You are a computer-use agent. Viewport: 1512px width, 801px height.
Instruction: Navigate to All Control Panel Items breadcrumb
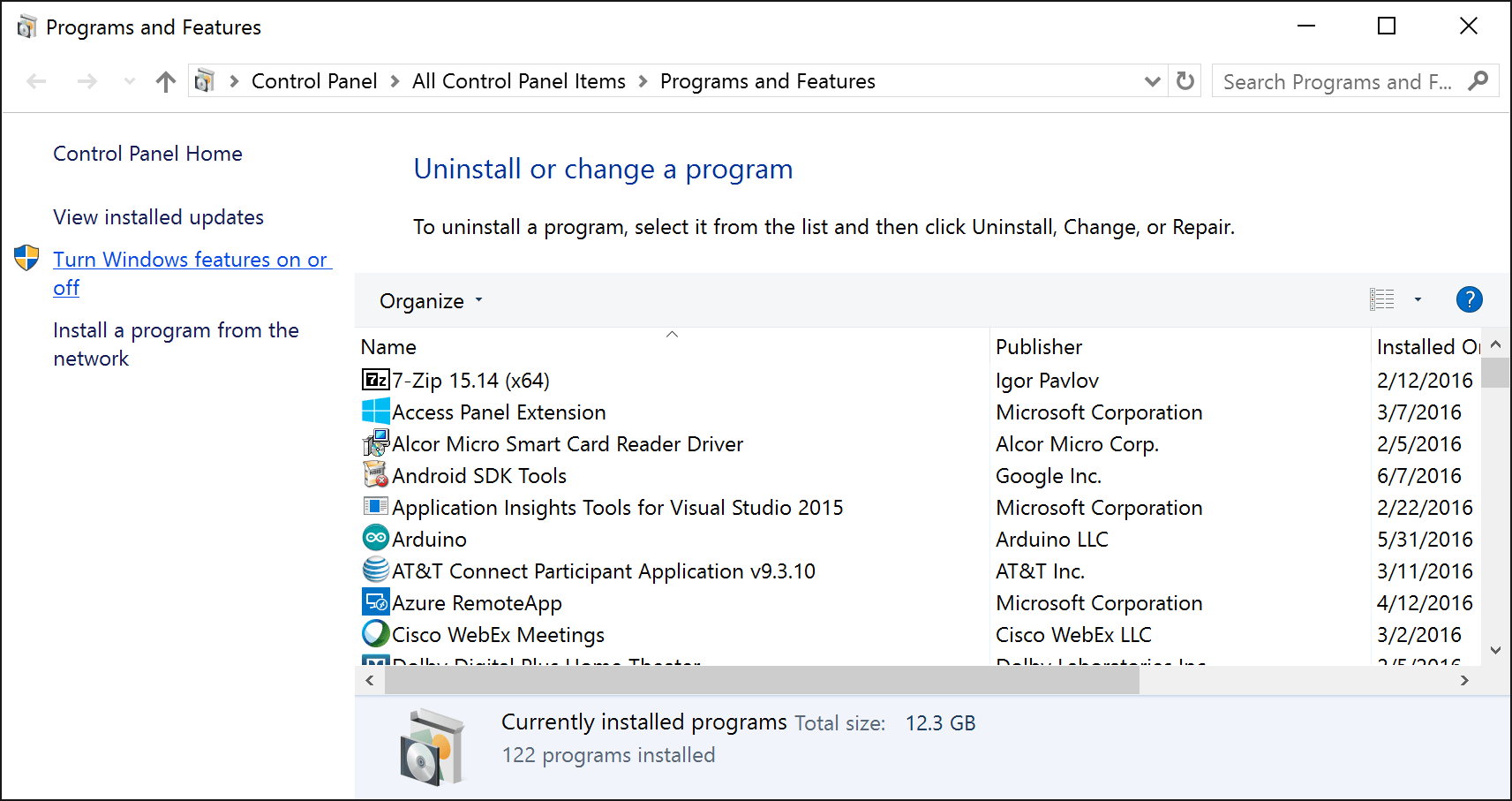point(518,80)
